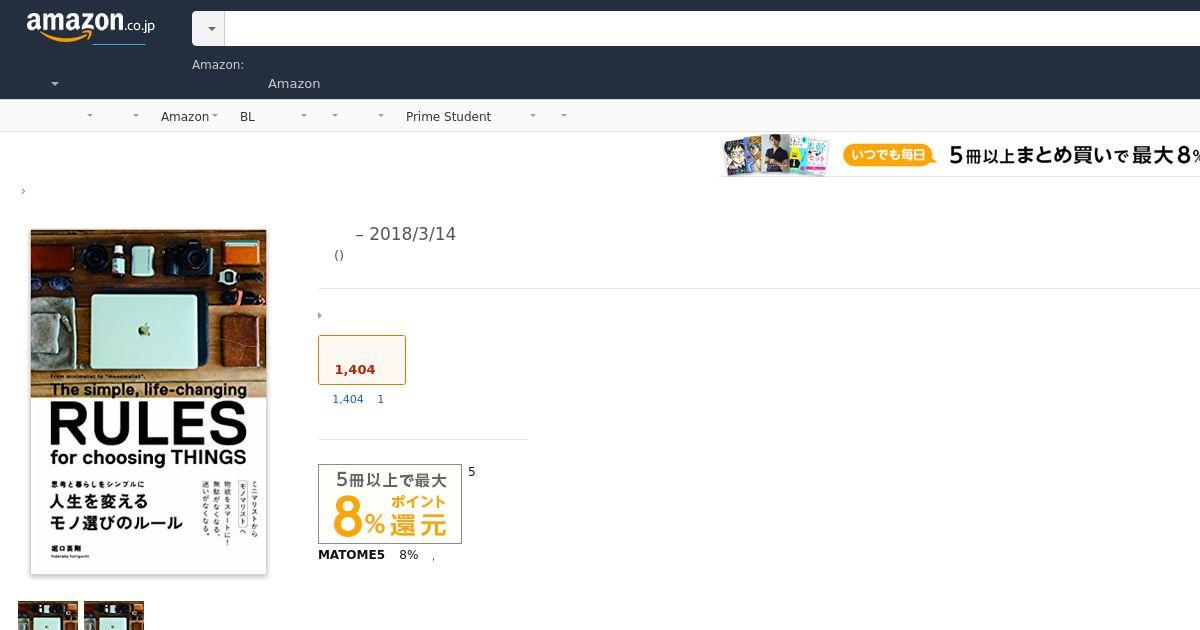Open the dropdown arrow beneath the Amazon logo
This screenshot has height=630, width=1200.
pyautogui.click(x=55, y=84)
